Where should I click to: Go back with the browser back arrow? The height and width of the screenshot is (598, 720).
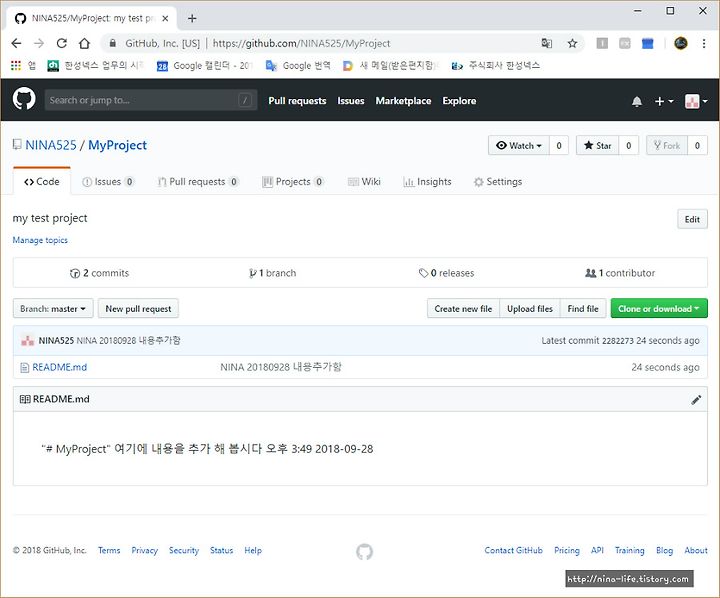click(x=17, y=43)
